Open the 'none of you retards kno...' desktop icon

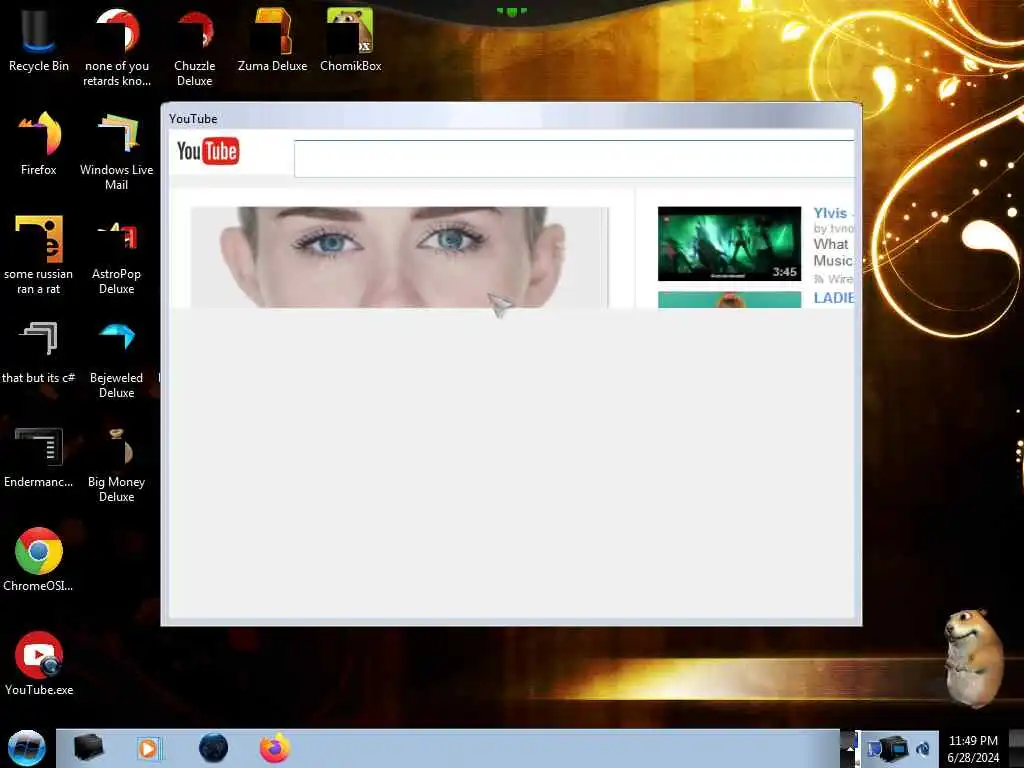coord(117,47)
